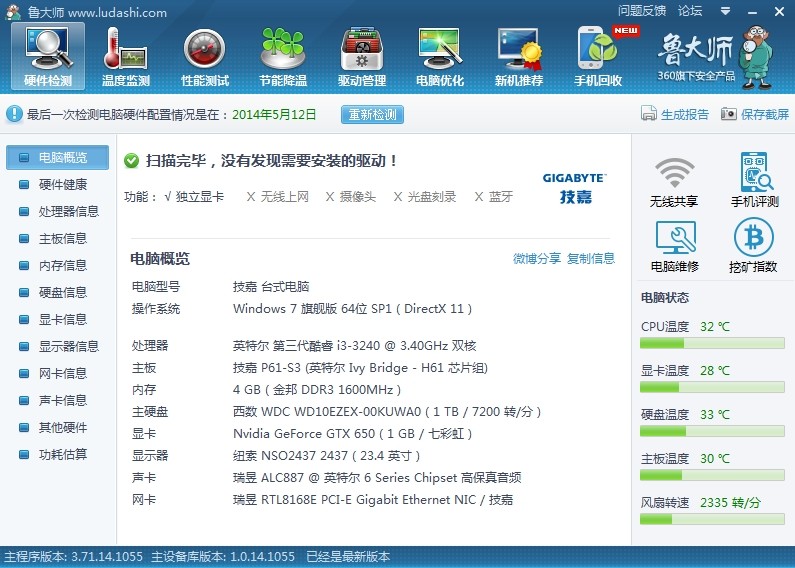Open 挖矿指数 bitcoin mining index
795x568 pixels.
(x=753, y=246)
